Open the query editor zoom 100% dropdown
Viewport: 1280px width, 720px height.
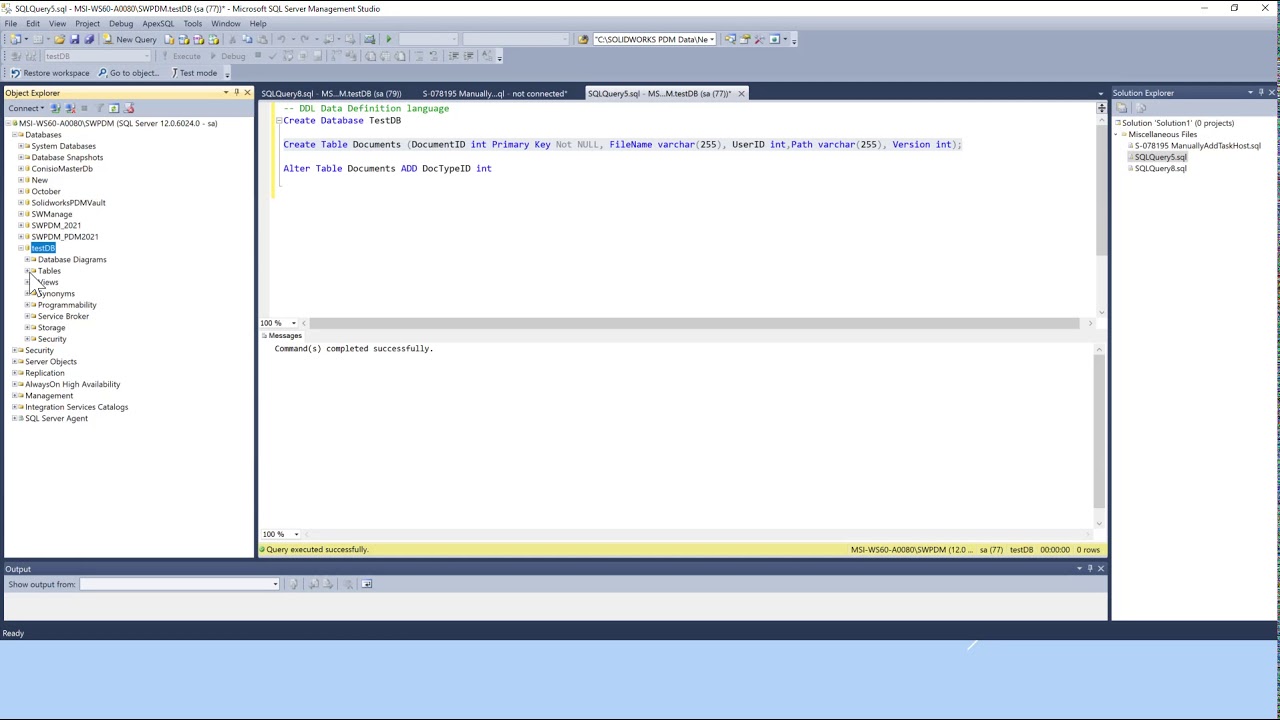[293, 323]
